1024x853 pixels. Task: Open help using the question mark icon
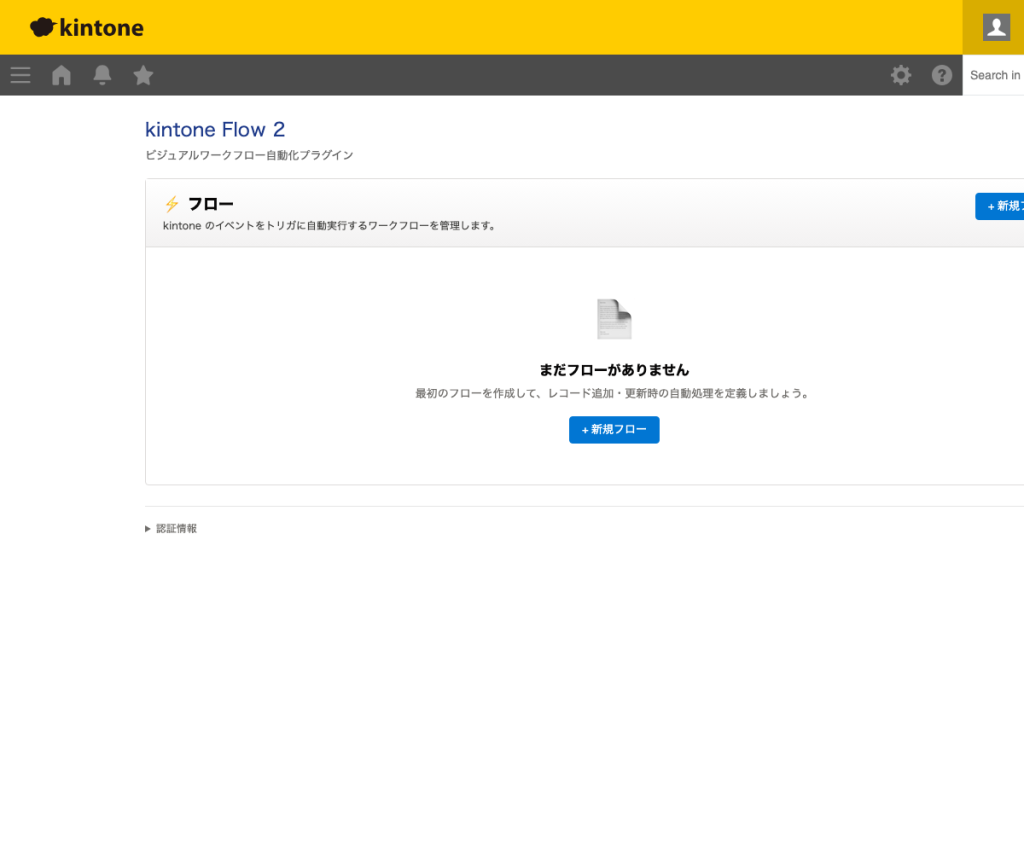941,75
